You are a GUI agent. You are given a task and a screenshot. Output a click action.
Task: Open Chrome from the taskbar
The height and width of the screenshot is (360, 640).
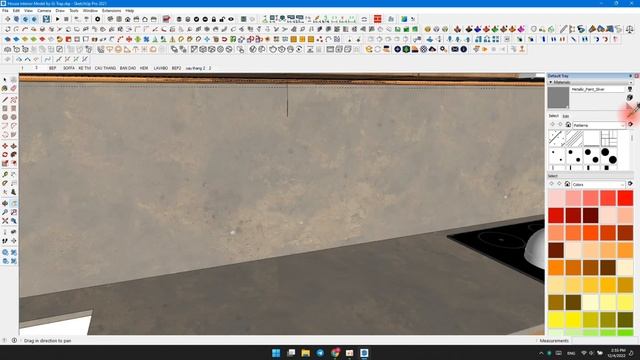coord(335,353)
